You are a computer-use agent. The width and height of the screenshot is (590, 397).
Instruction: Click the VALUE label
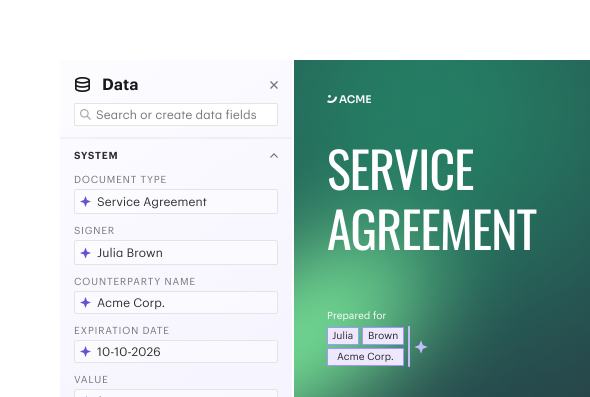91,379
